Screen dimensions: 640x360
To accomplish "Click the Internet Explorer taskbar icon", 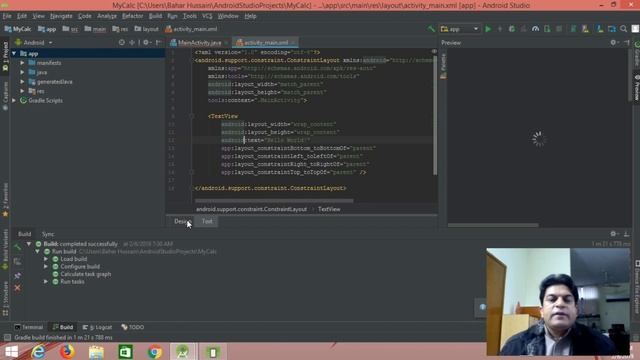I will [x=39, y=351].
